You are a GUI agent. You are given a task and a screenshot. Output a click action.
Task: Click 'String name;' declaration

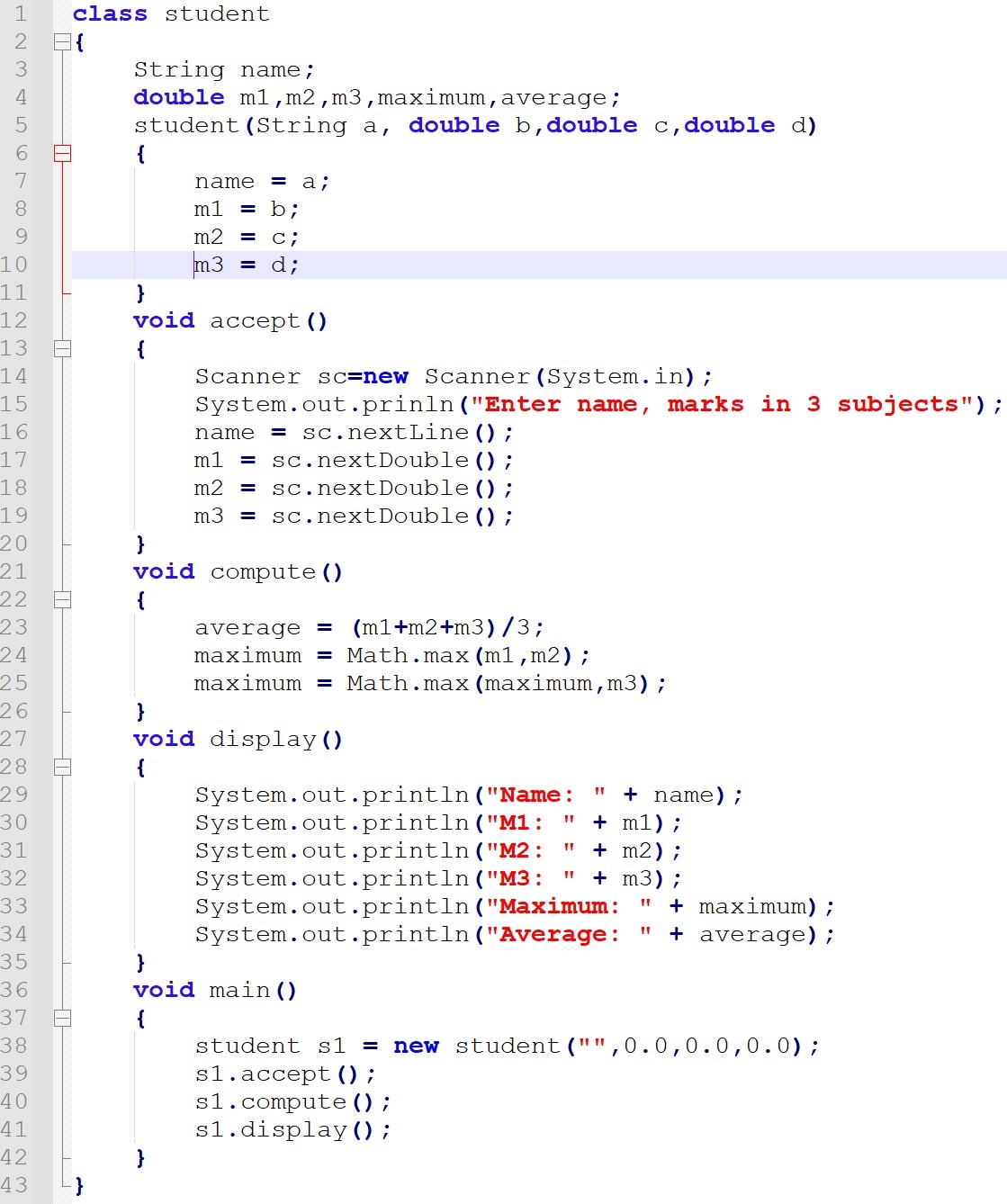pos(224,69)
